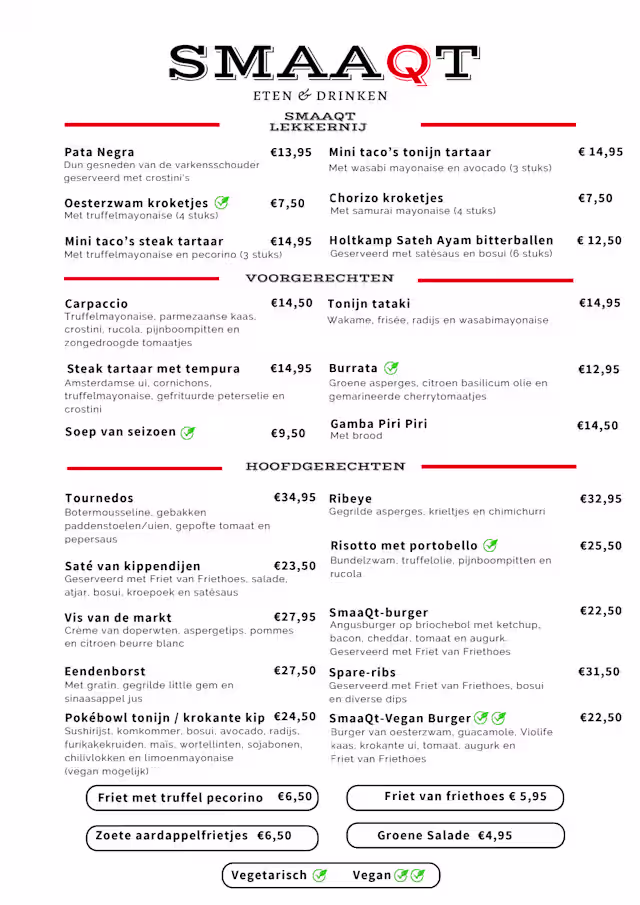Jump to the Voorgerechten section heading
The image size is (640, 905).
(x=320, y=278)
